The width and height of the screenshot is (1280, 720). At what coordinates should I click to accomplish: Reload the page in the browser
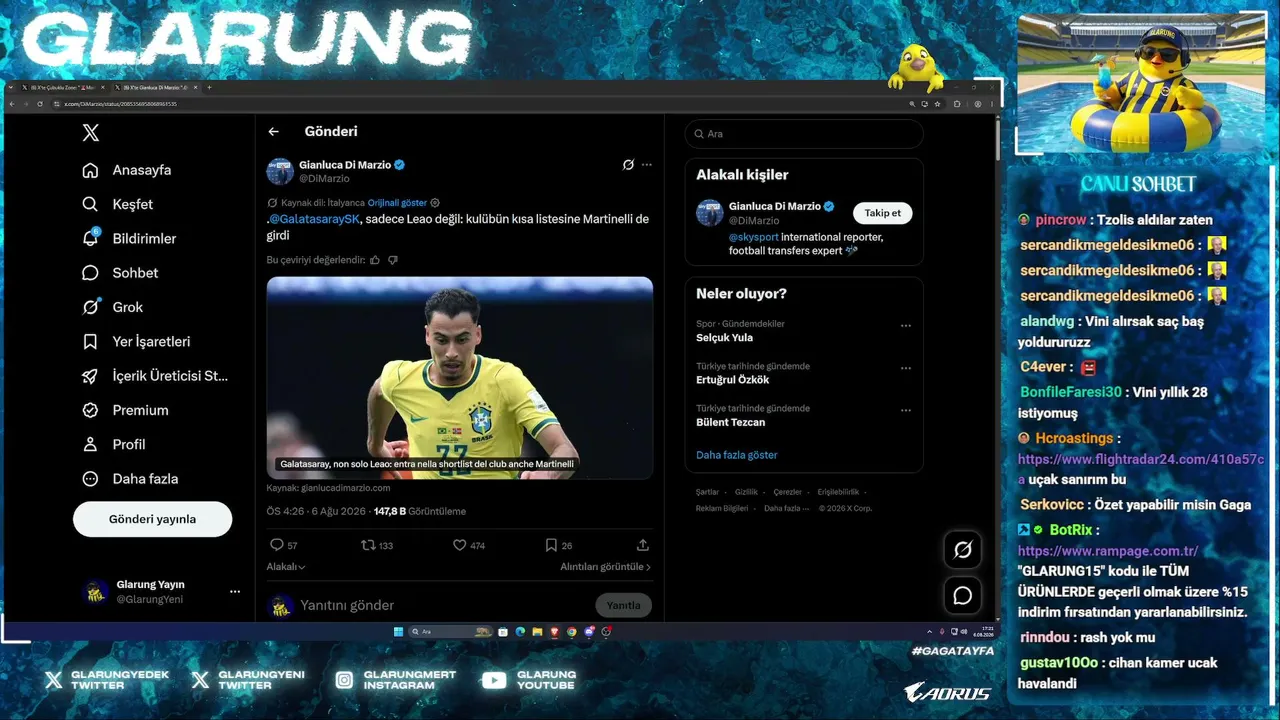coord(41,104)
